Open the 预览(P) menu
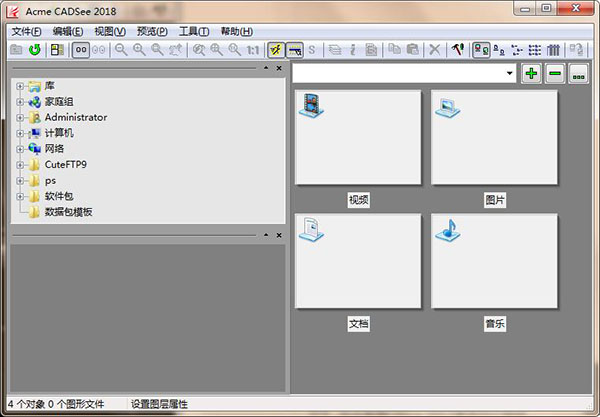This screenshot has width=600, height=417. point(152,31)
